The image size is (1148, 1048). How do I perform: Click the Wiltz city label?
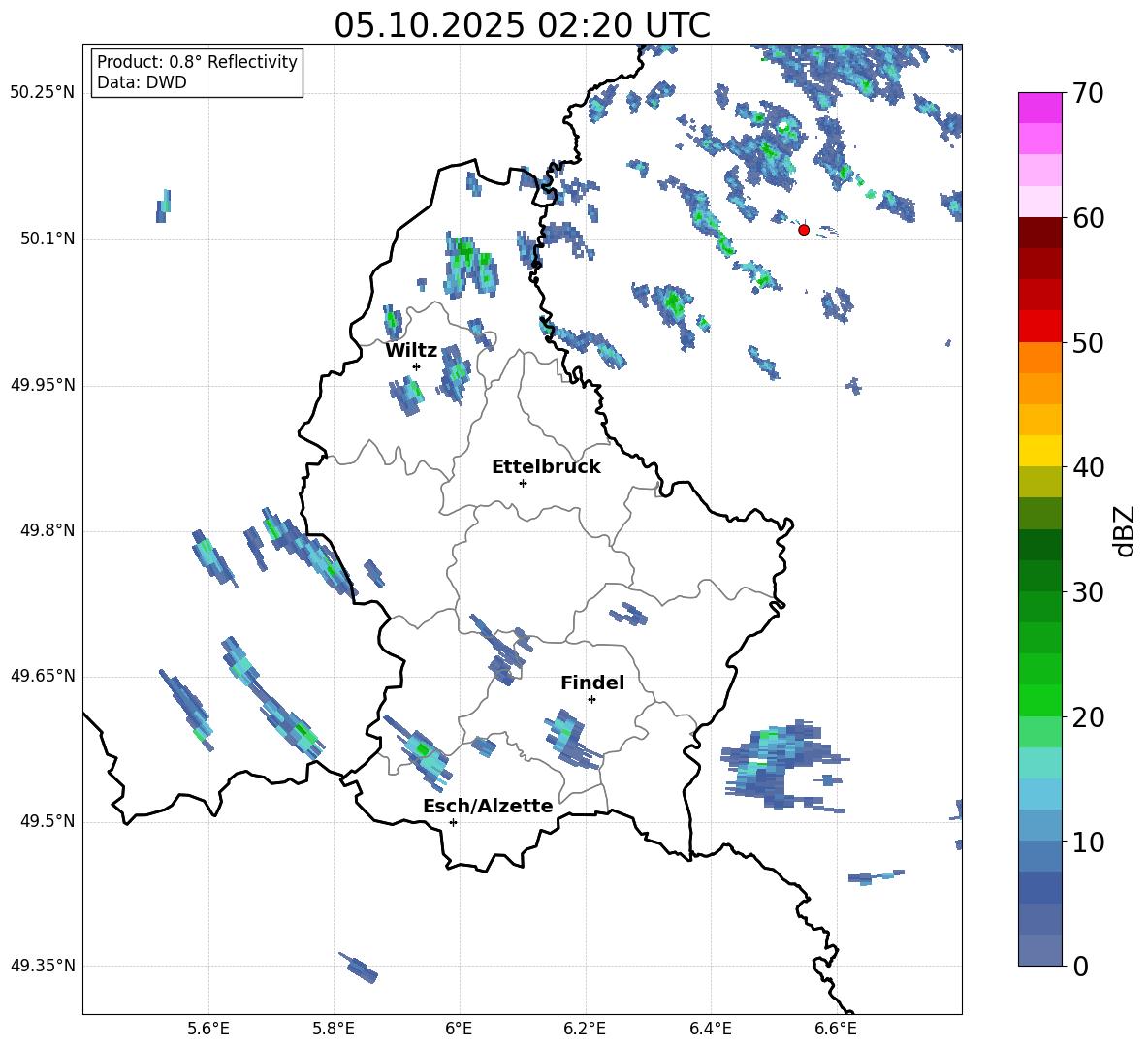[411, 351]
